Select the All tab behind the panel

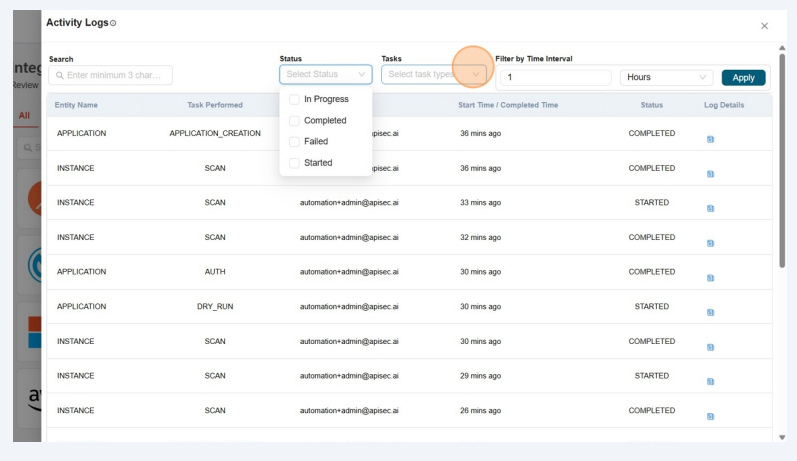pyautogui.click(x=24, y=115)
